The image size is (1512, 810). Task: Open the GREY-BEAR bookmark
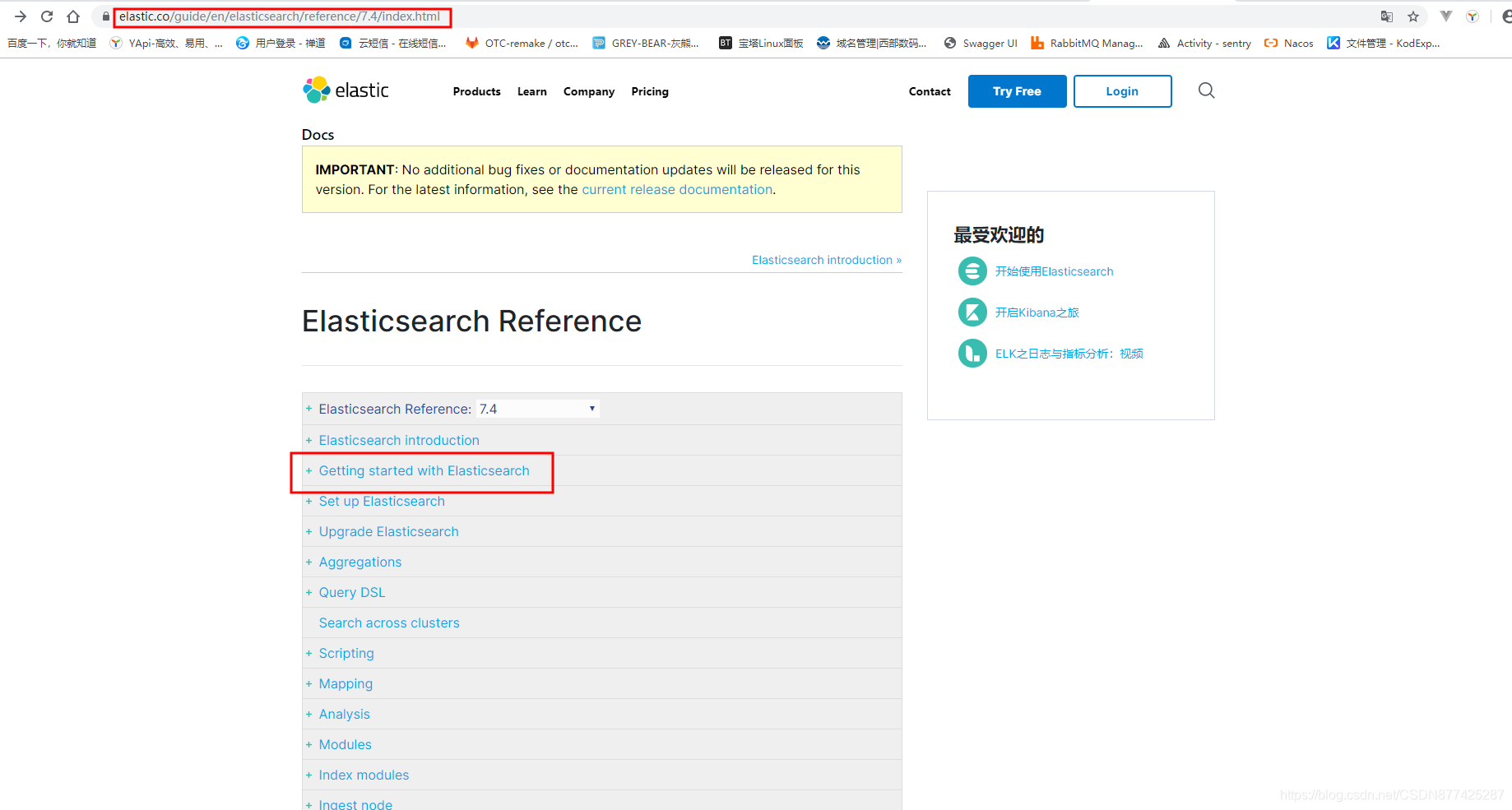pos(646,43)
